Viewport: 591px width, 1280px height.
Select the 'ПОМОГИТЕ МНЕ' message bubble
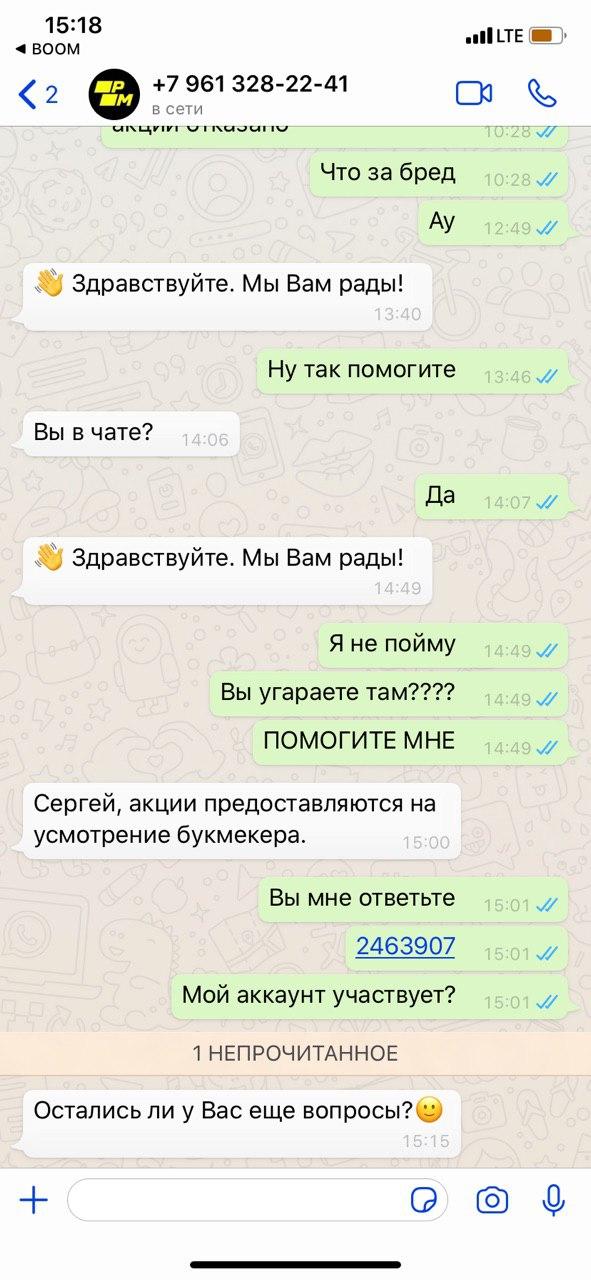410,742
